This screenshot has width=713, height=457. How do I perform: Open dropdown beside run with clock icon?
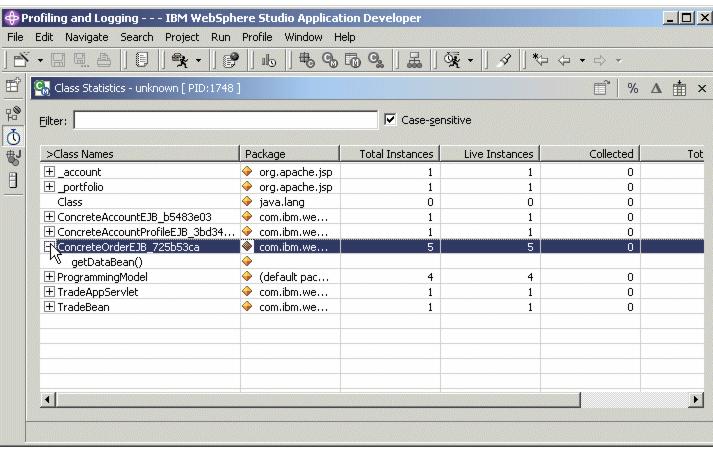click(x=470, y=60)
